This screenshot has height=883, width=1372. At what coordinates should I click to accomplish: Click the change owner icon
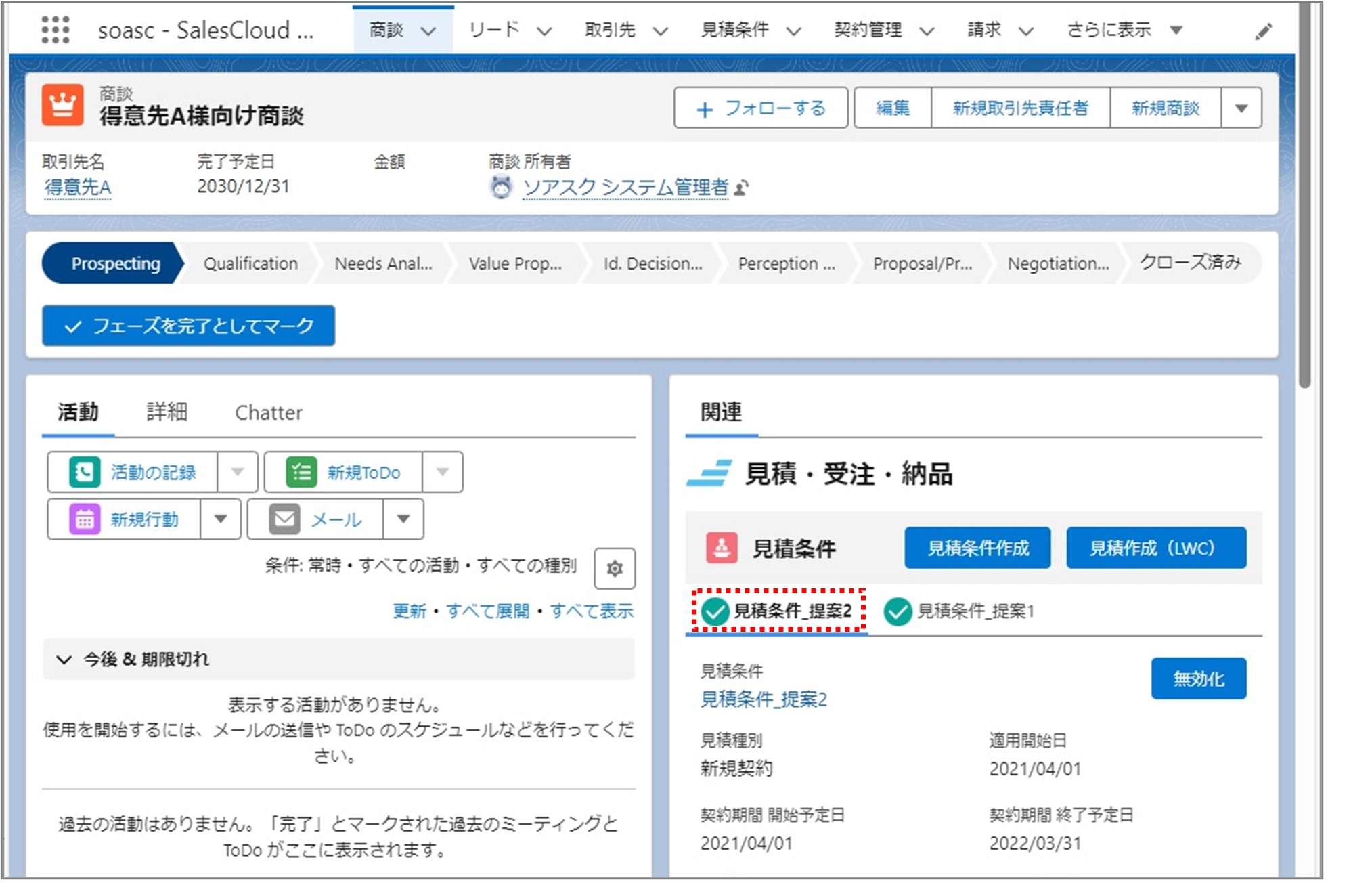(741, 188)
